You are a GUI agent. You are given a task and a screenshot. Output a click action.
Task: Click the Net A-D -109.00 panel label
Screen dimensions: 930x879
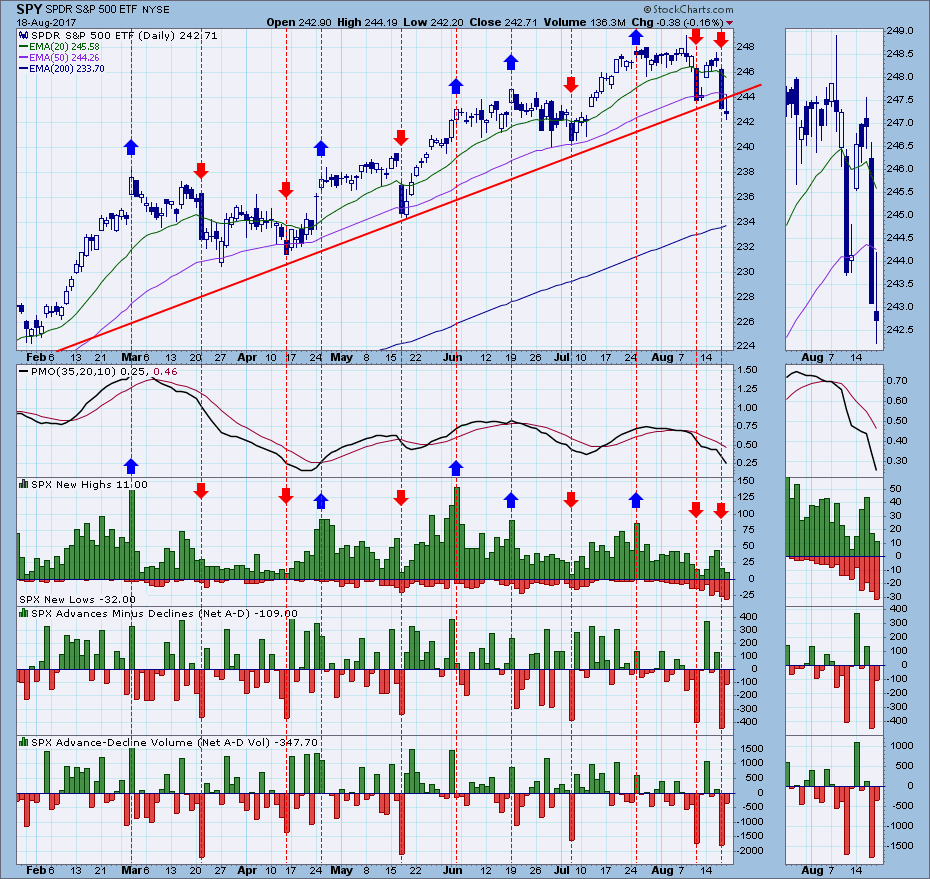pos(164,613)
